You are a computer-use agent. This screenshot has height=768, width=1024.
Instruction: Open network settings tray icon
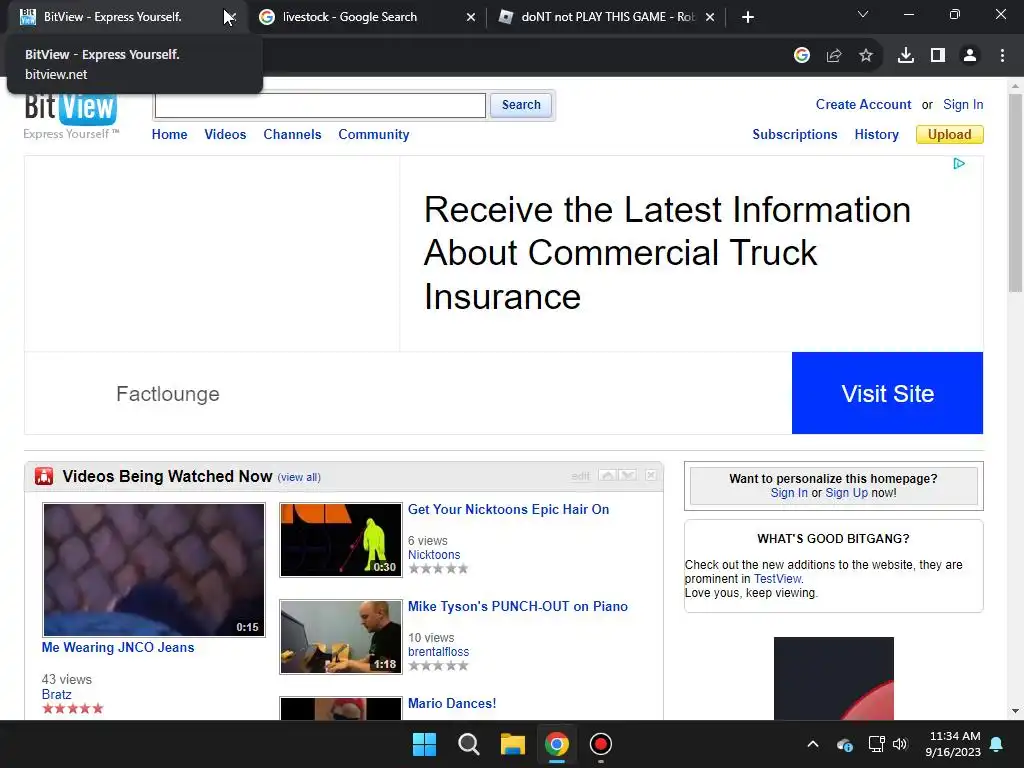[876, 744]
